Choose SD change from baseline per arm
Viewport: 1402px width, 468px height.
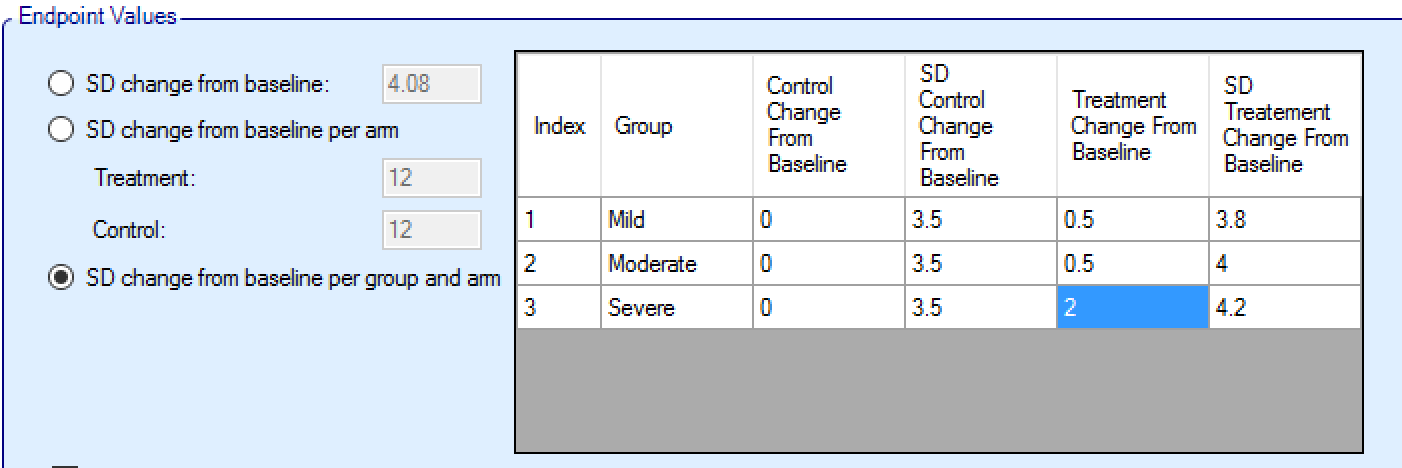click(x=62, y=130)
